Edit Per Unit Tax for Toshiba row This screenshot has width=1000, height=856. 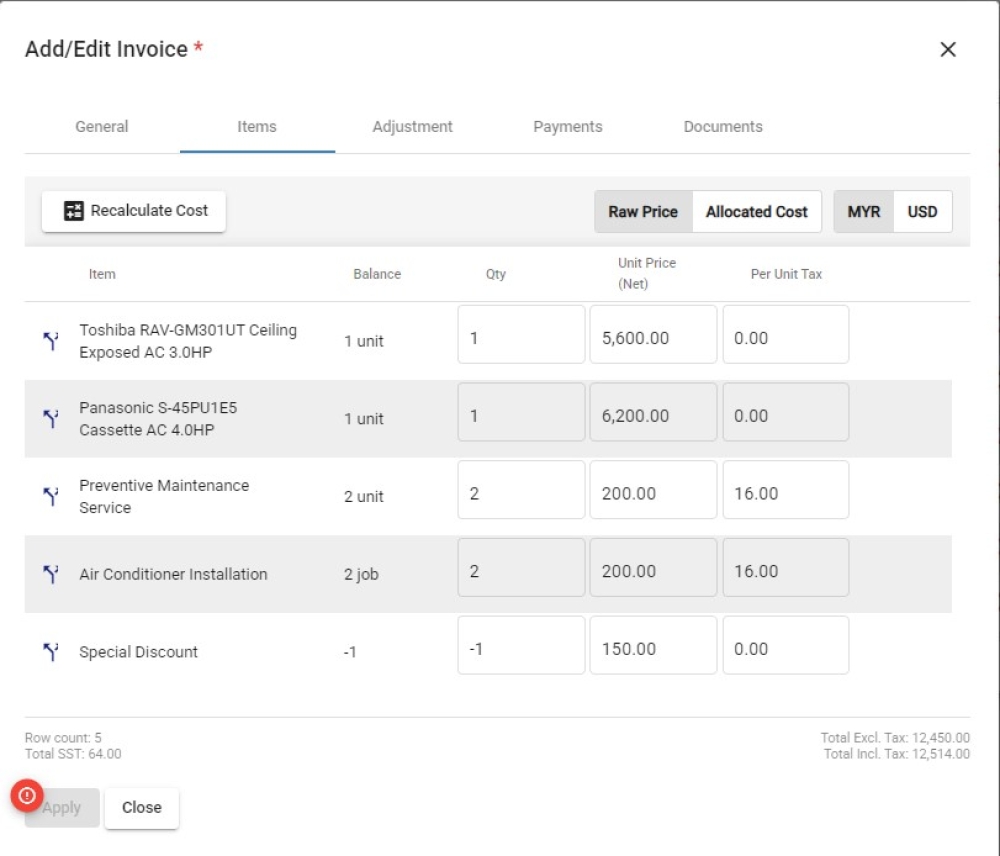coord(786,335)
